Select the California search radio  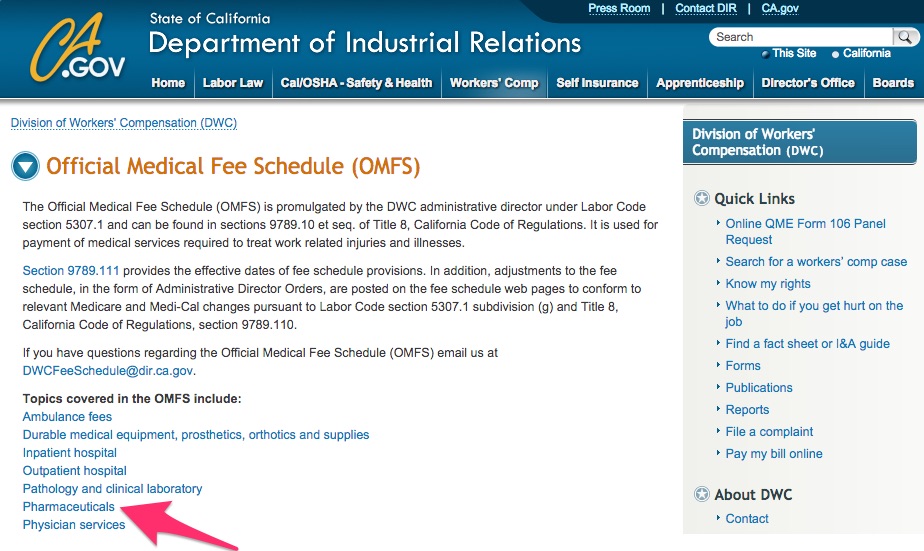point(835,54)
